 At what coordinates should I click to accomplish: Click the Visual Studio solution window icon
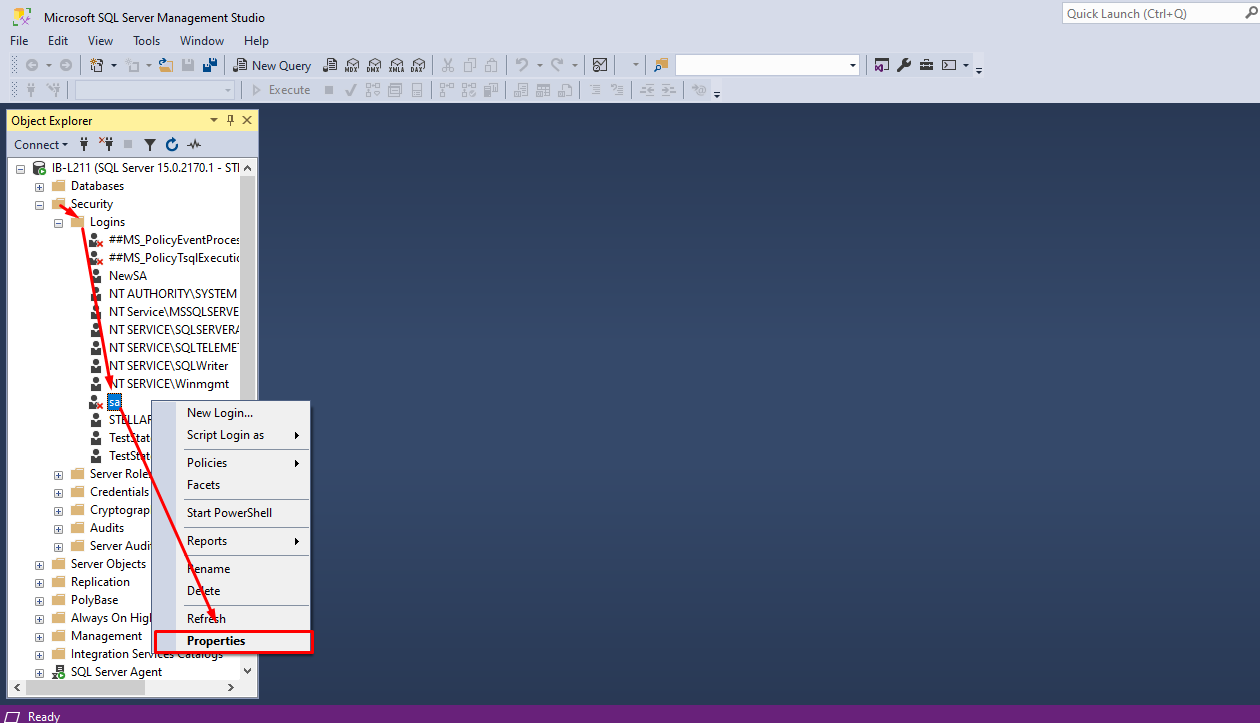pyautogui.click(x=882, y=65)
